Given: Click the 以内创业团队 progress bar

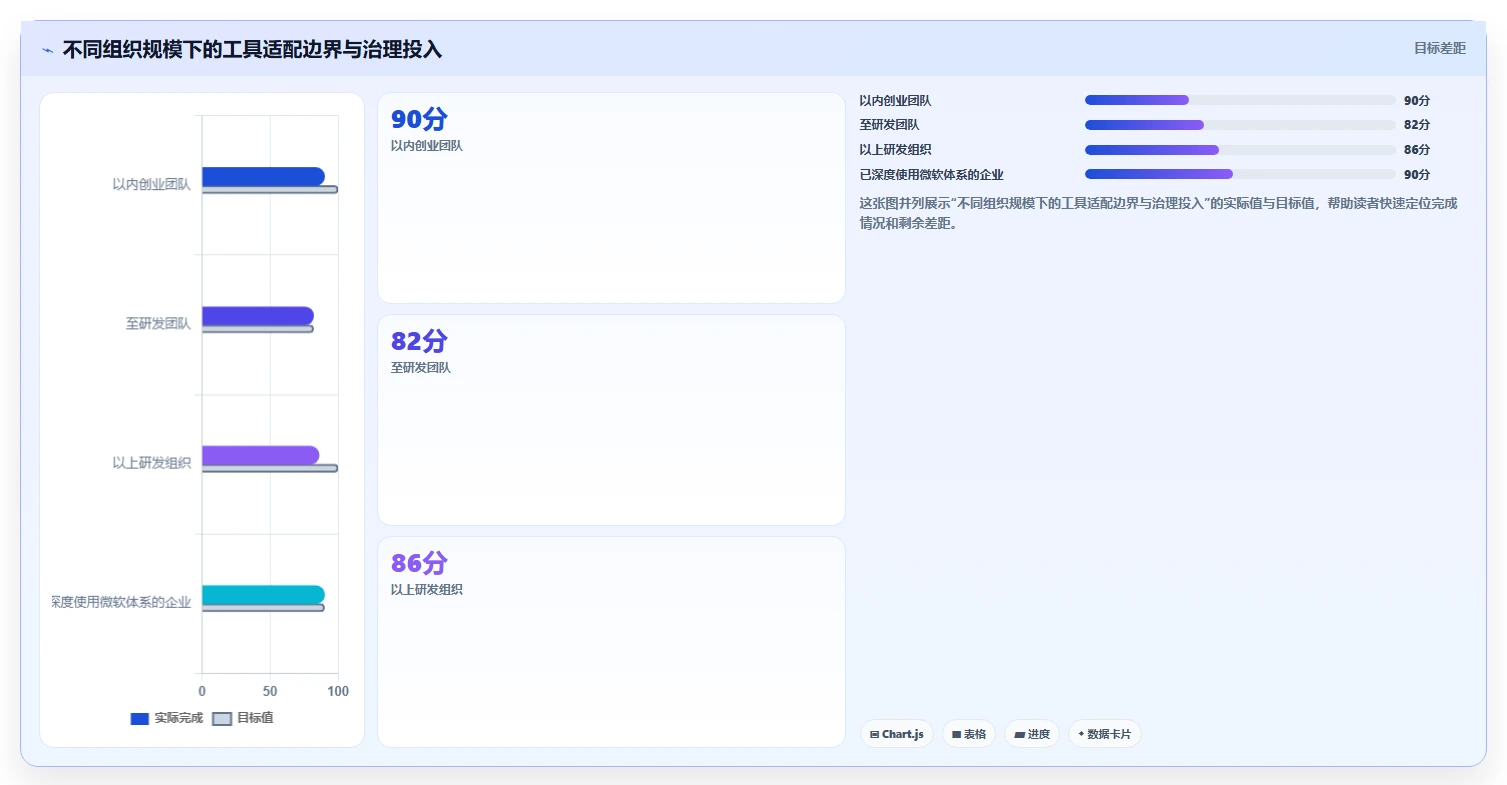Looking at the screenshot, I should click(x=1240, y=100).
